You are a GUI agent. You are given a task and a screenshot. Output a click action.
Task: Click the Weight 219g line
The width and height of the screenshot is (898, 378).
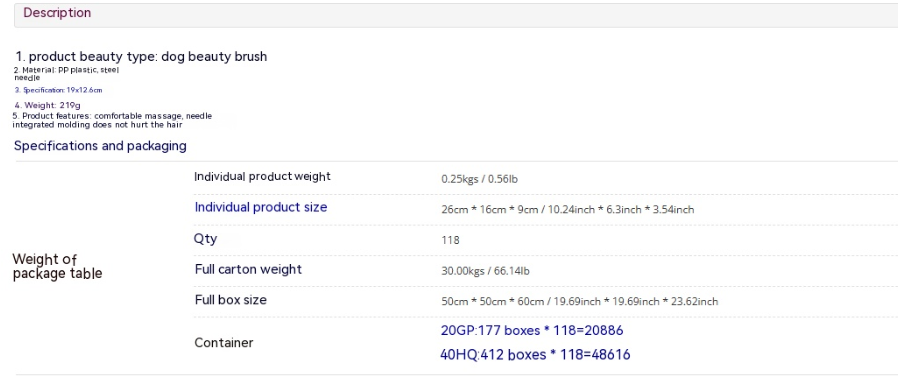48,105
